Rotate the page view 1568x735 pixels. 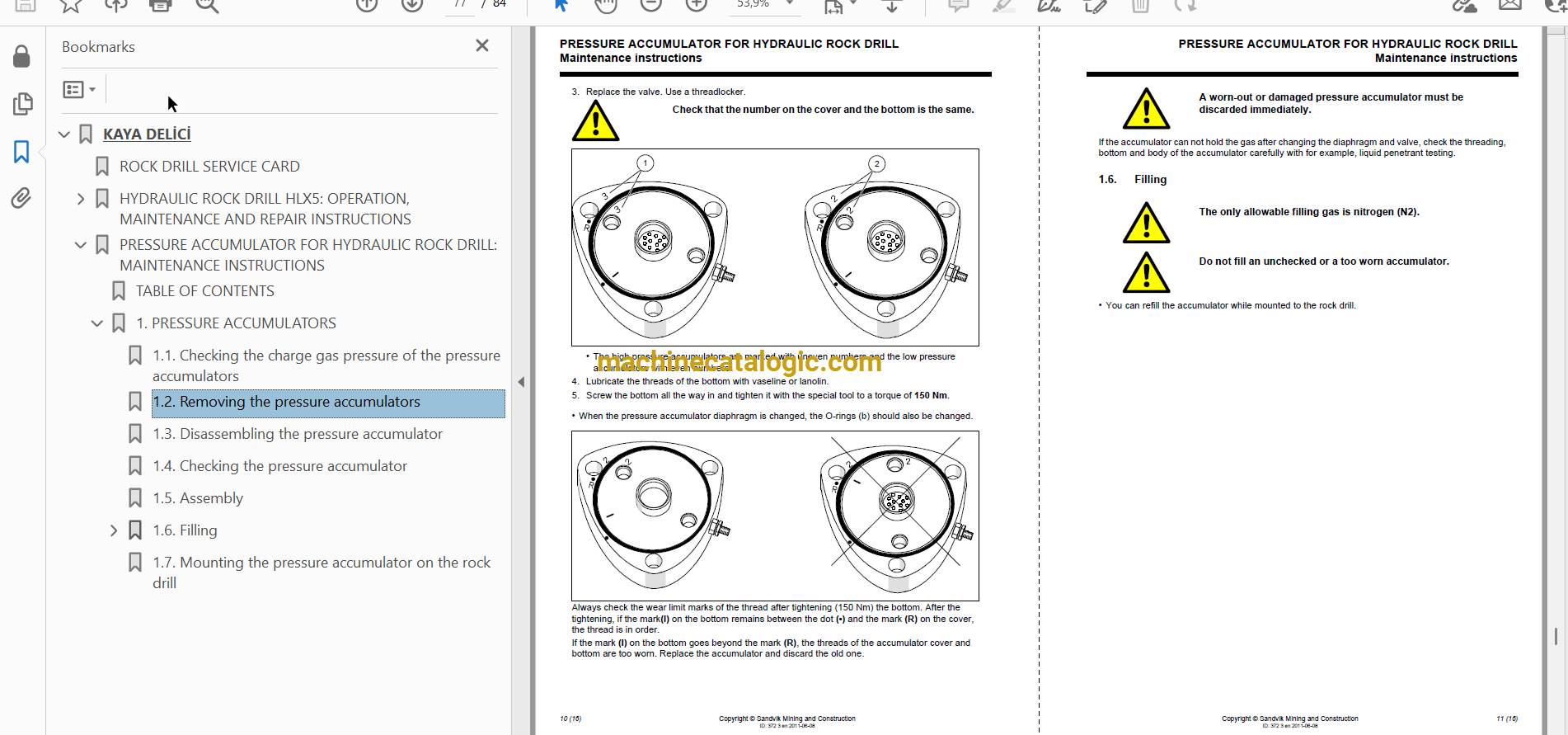point(1185,5)
